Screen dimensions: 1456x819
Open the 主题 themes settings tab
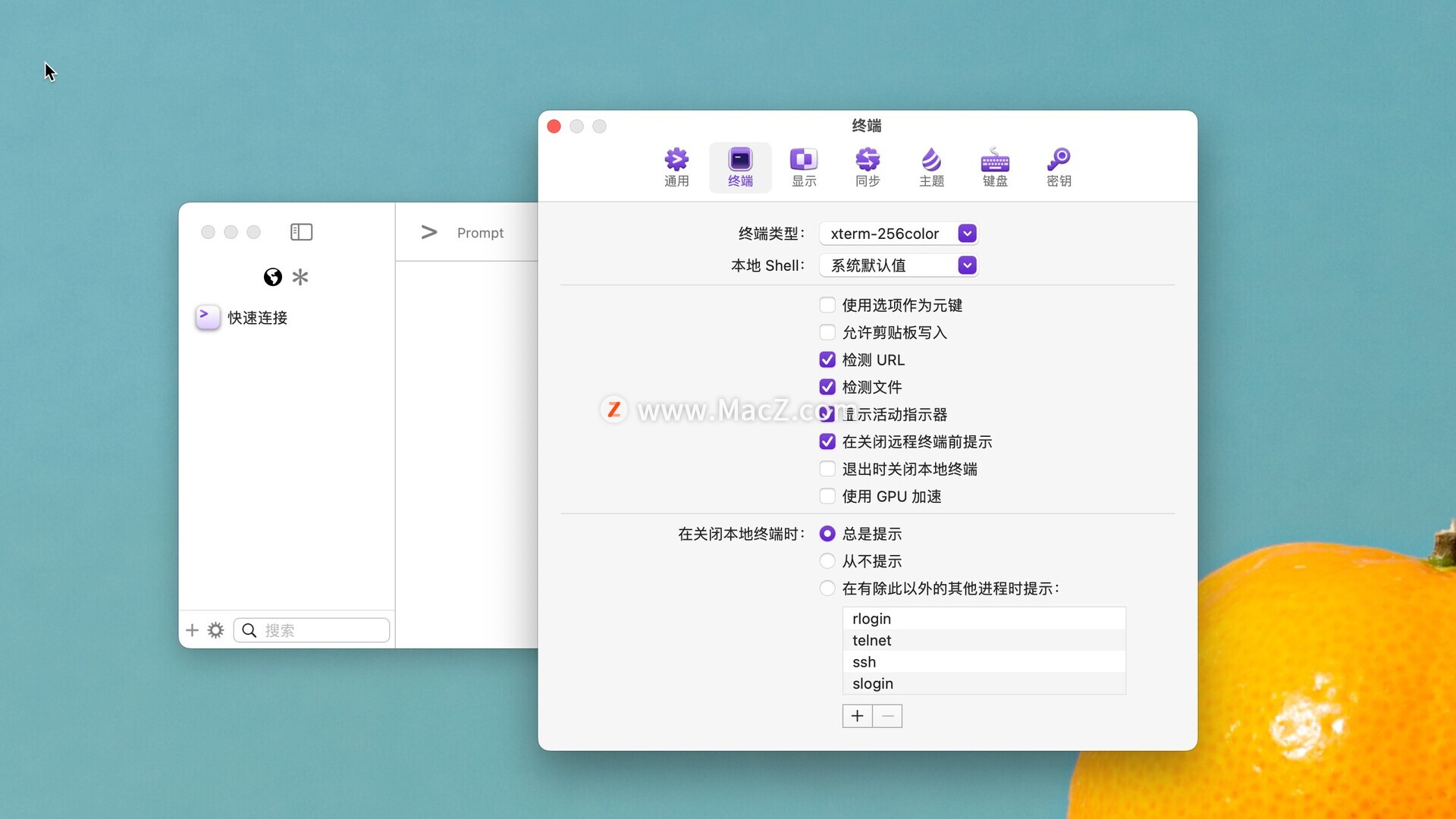click(931, 167)
